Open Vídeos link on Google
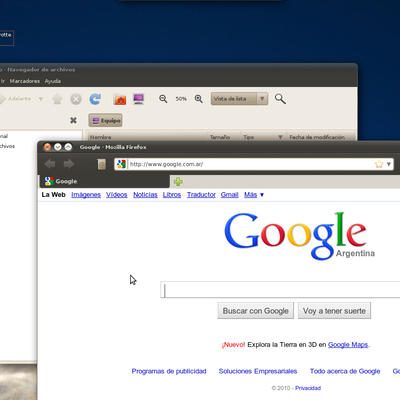The height and width of the screenshot is (400, 400). click(117, 195)
